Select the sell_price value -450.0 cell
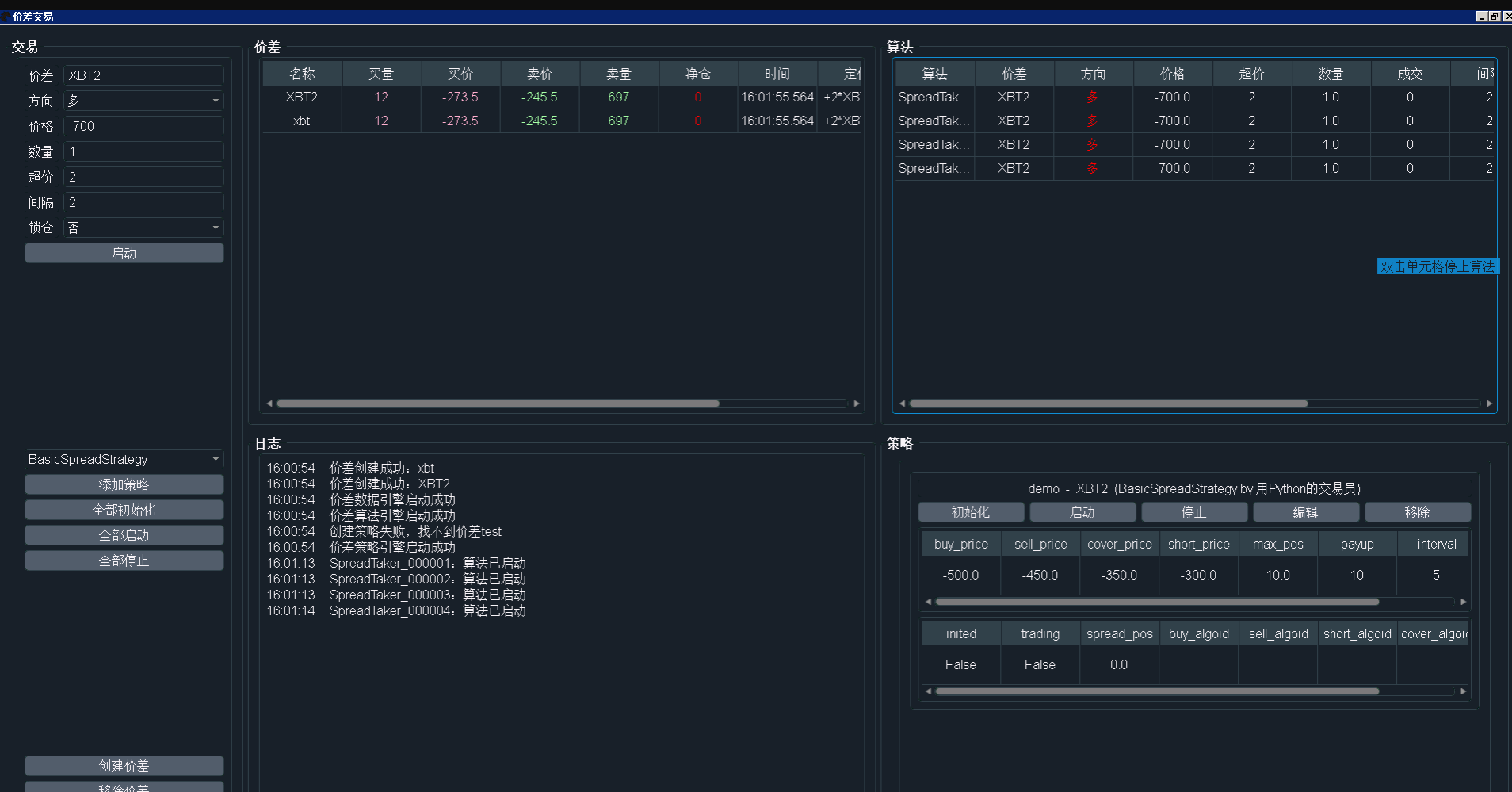 coord(1040,575)
